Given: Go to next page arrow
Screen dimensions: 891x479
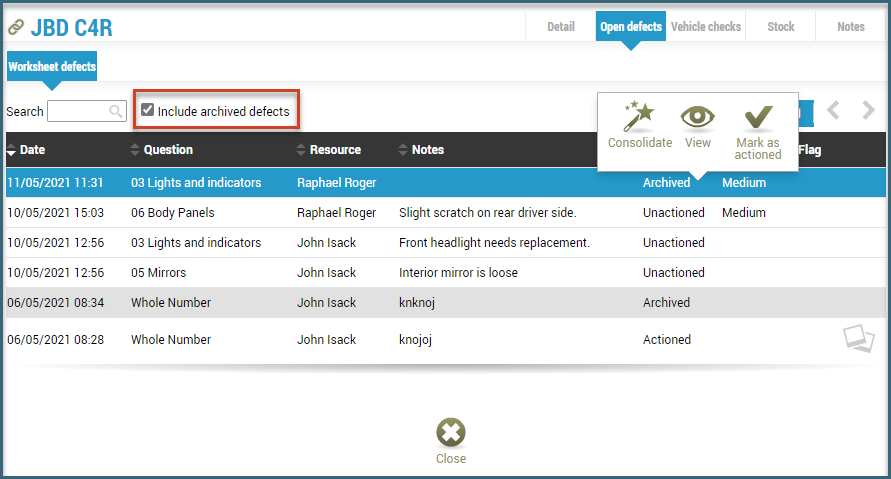Looking at the screenshot, I should pos(868,110).
